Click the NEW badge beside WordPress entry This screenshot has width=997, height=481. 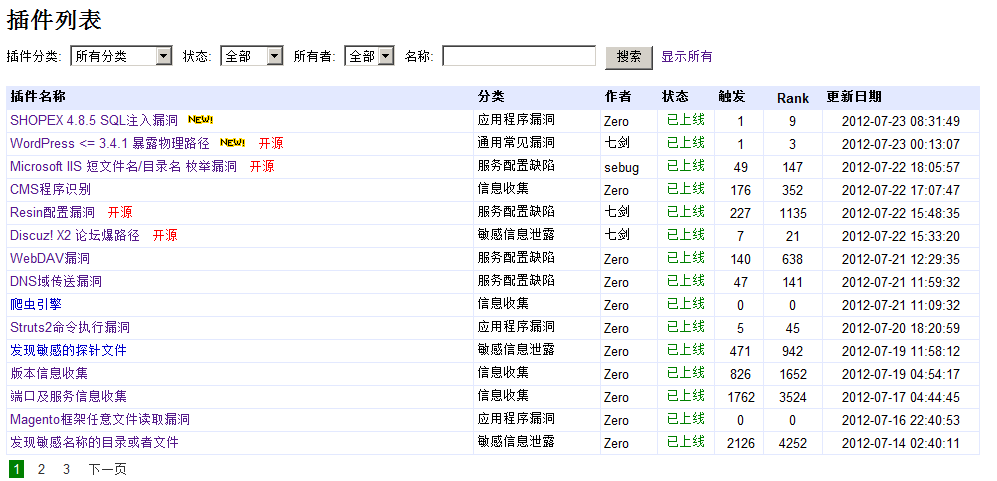[232, 143]
